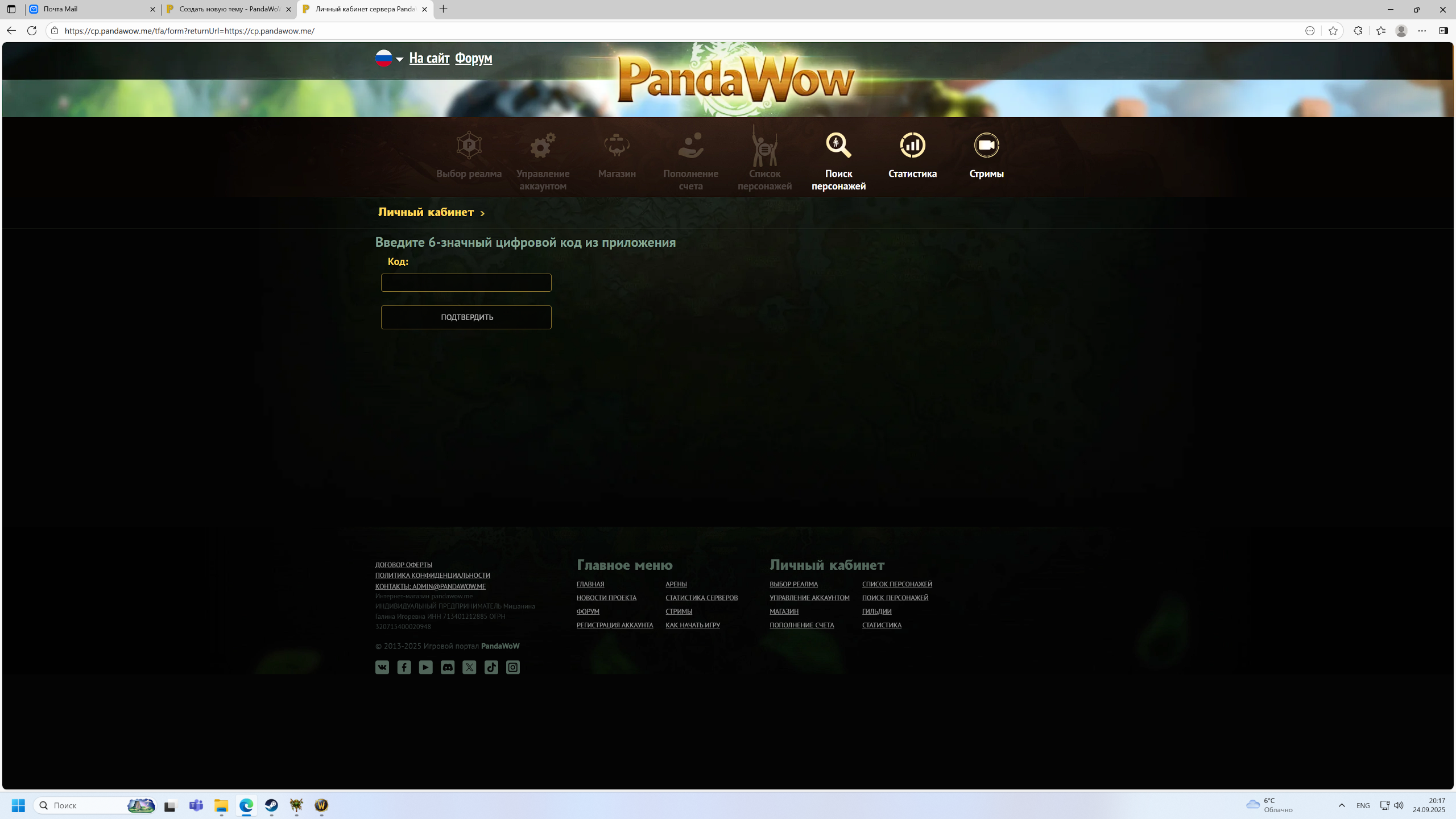Open ПОЛИТИКА КОНФИДЕНЦИАЛЬНОСТИ footer link
The image size is (1456, 819).
click(433, 576)
